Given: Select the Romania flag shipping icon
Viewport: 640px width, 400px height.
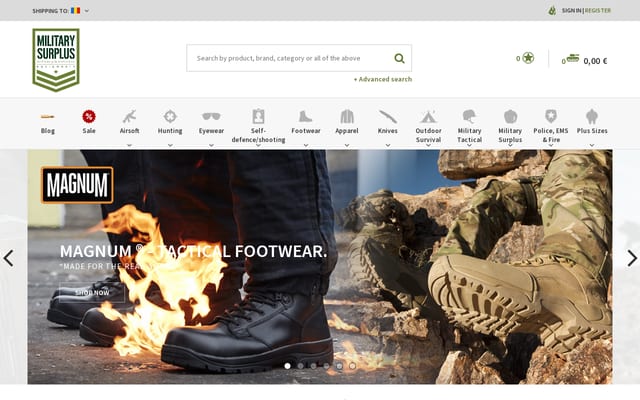Looking at the screenshot, I should [x=75, y=11].
